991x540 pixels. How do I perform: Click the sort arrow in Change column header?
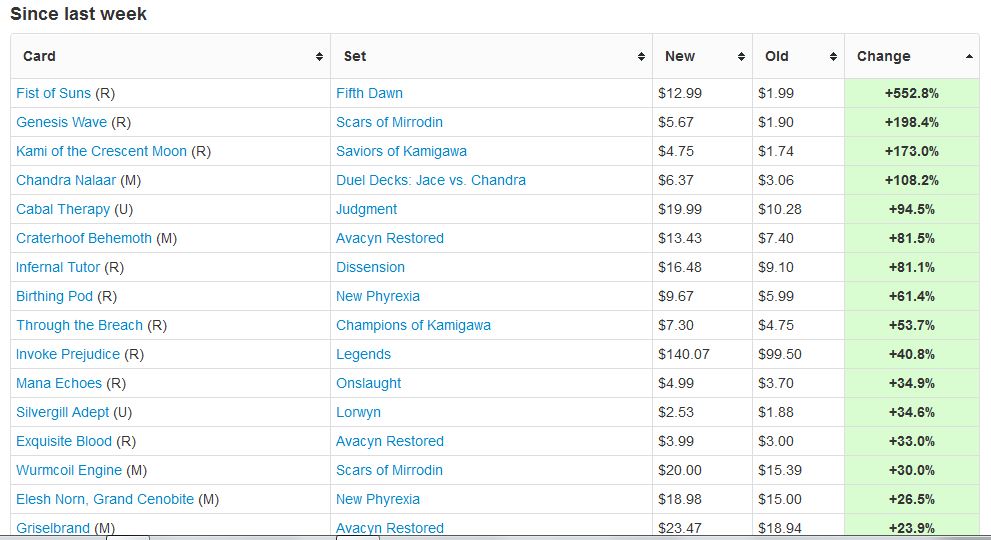pyautogui.click(x=969, y=57)
